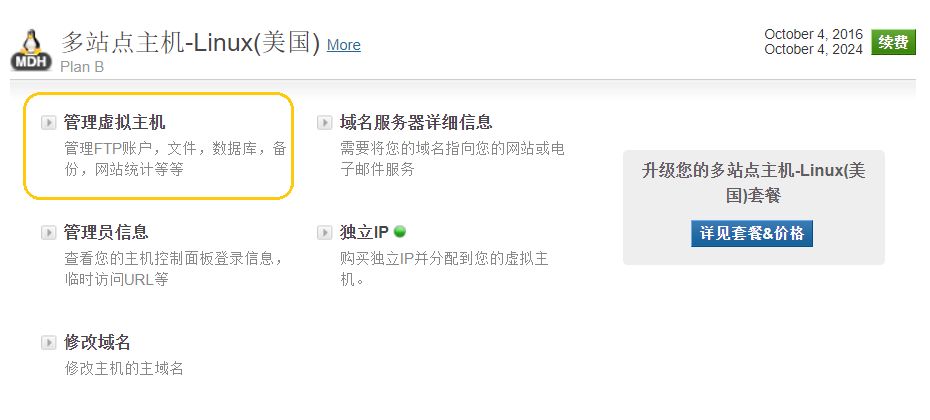Click the green status dot next to 独立IP
Screen dimensions: 930x420
400,231
